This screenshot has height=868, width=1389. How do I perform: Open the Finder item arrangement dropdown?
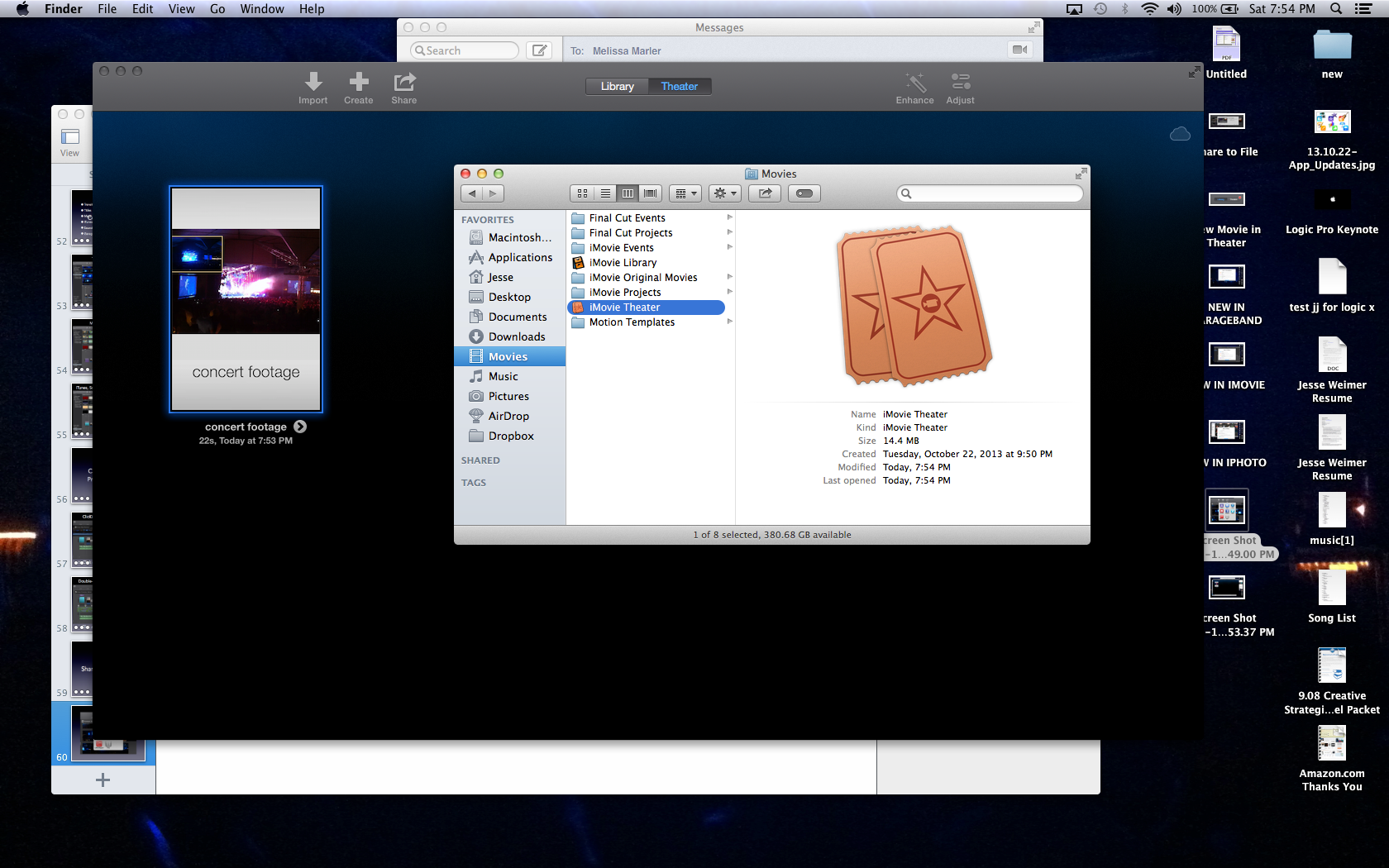(685, 193)
